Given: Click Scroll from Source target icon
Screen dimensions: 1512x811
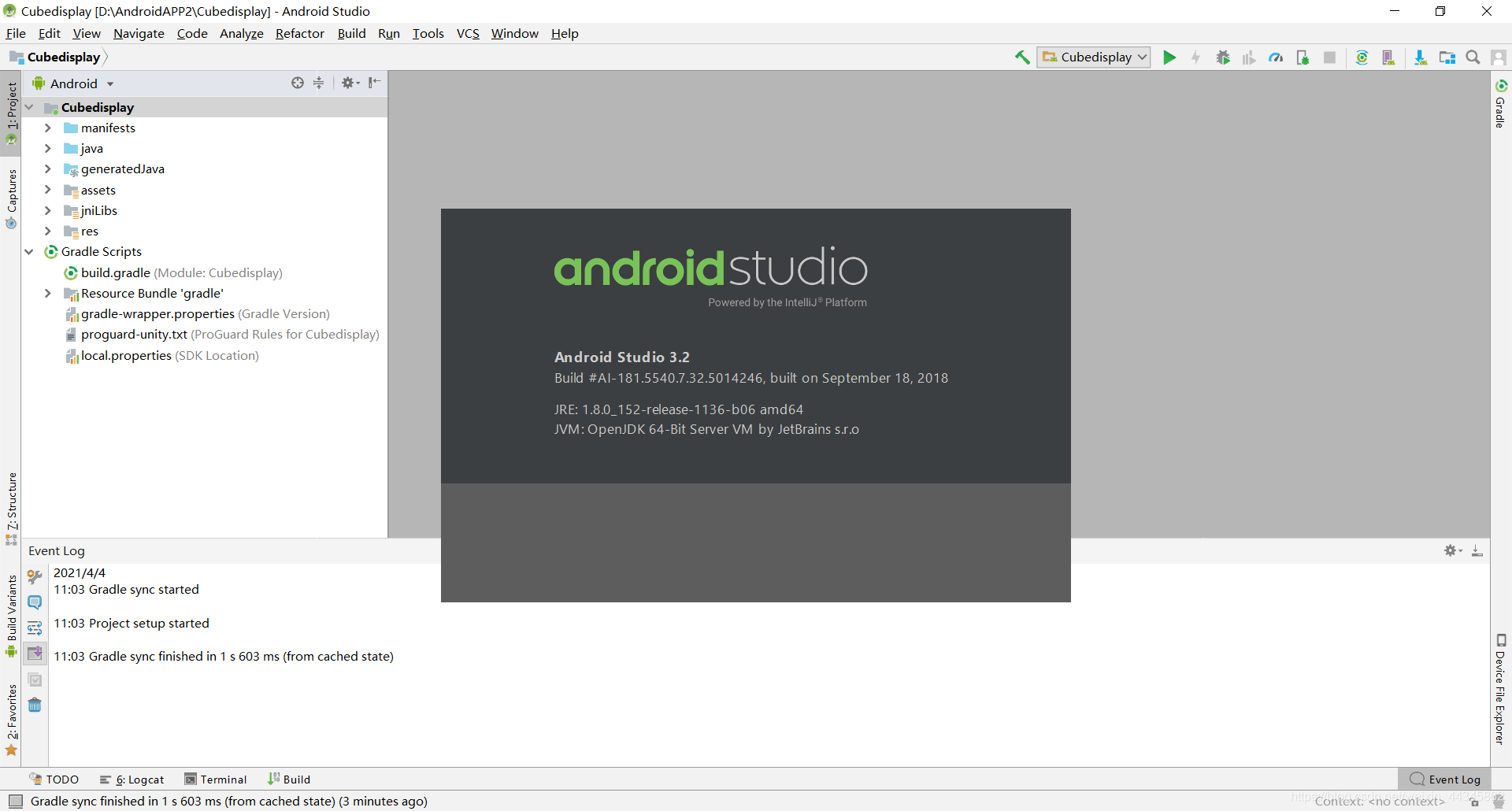Looking at the screenshot, I should click(x=298, y=83).
